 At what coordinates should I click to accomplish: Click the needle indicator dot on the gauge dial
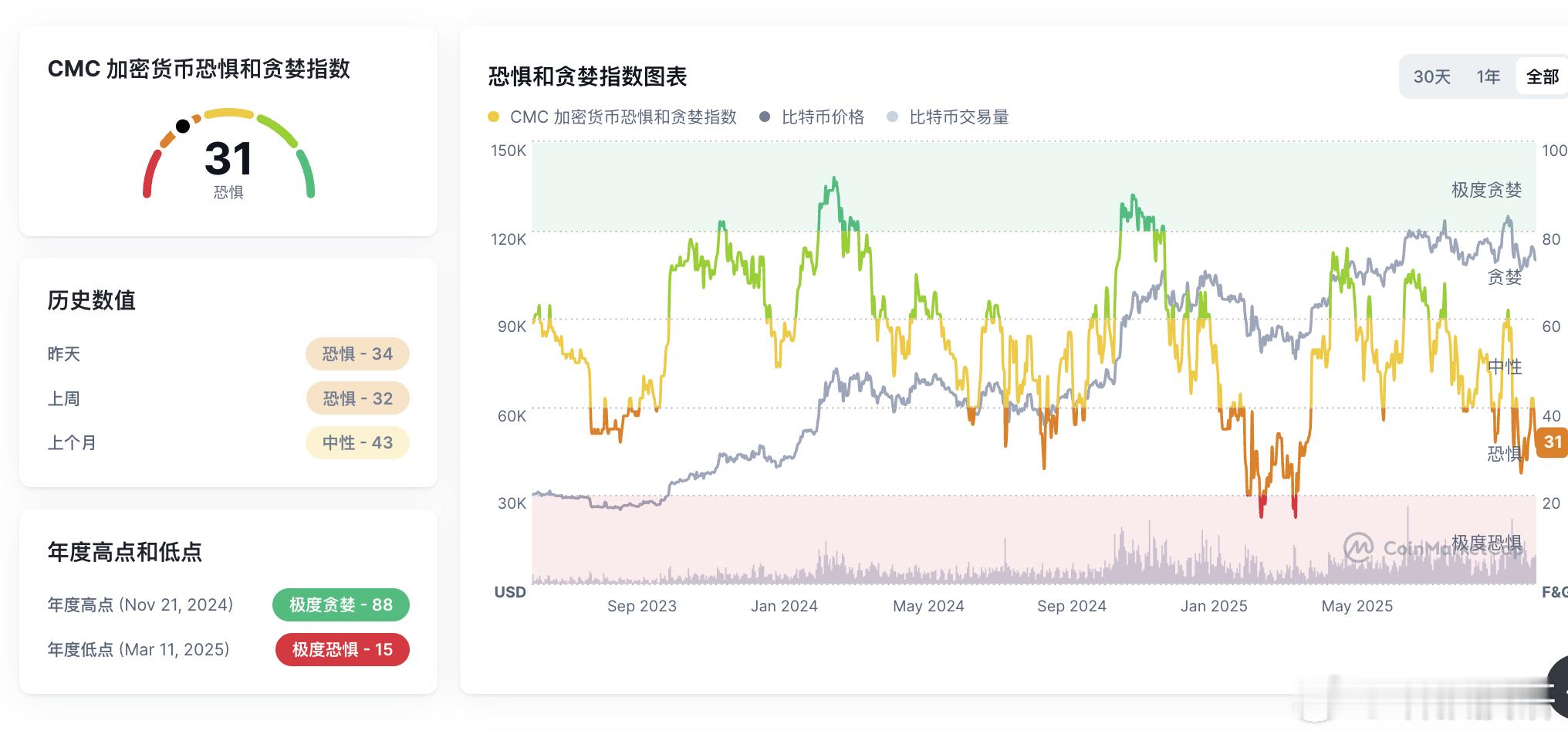click(183, 124)
